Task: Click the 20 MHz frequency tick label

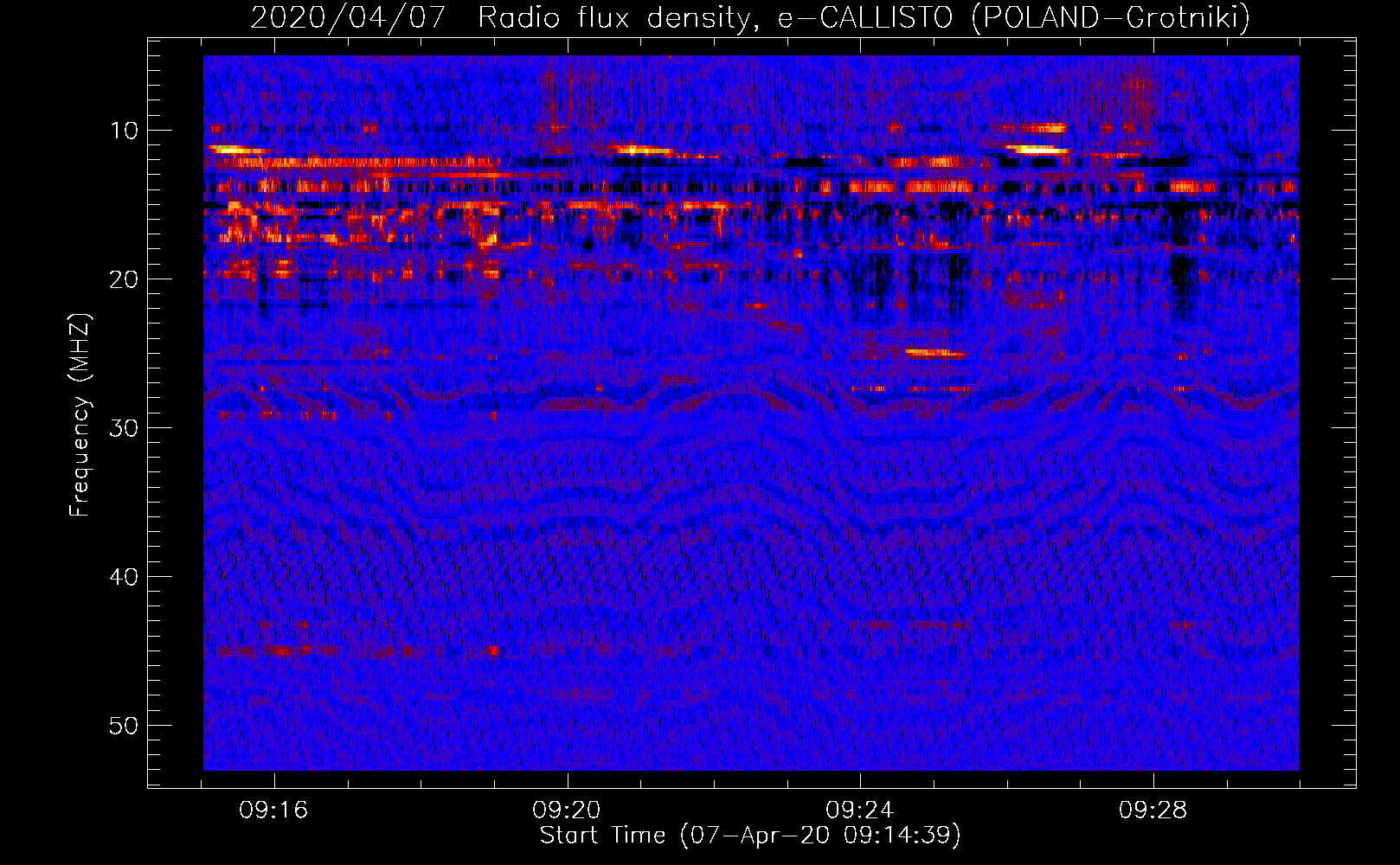Action: click(125, 279)
